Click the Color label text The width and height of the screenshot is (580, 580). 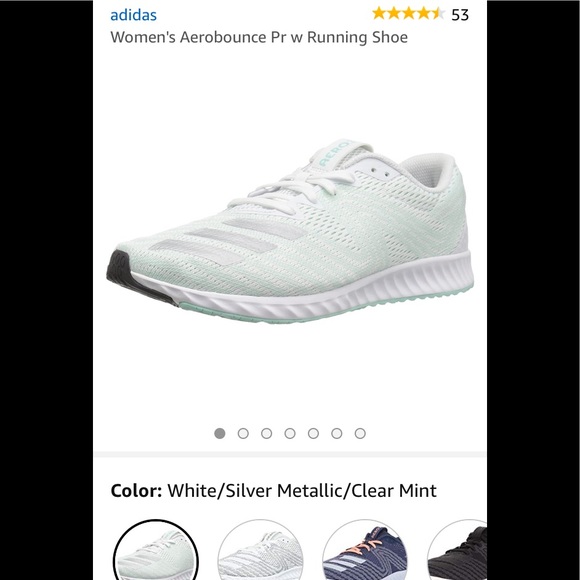coord(136,491)
